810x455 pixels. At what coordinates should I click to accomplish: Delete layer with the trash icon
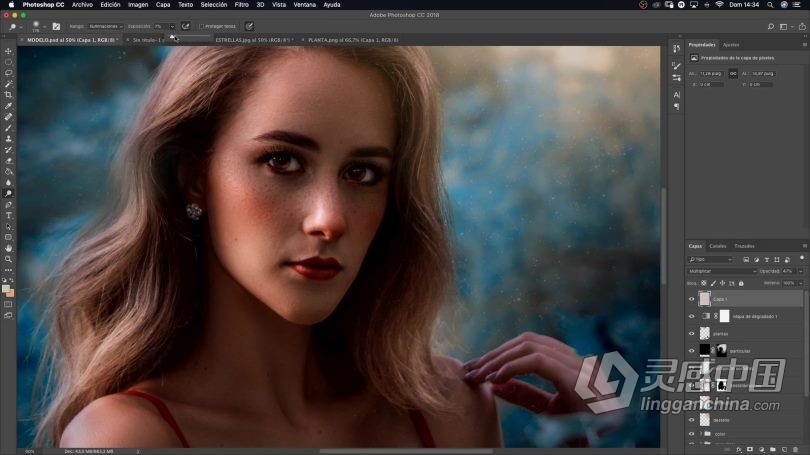click(x=796, y=449)
